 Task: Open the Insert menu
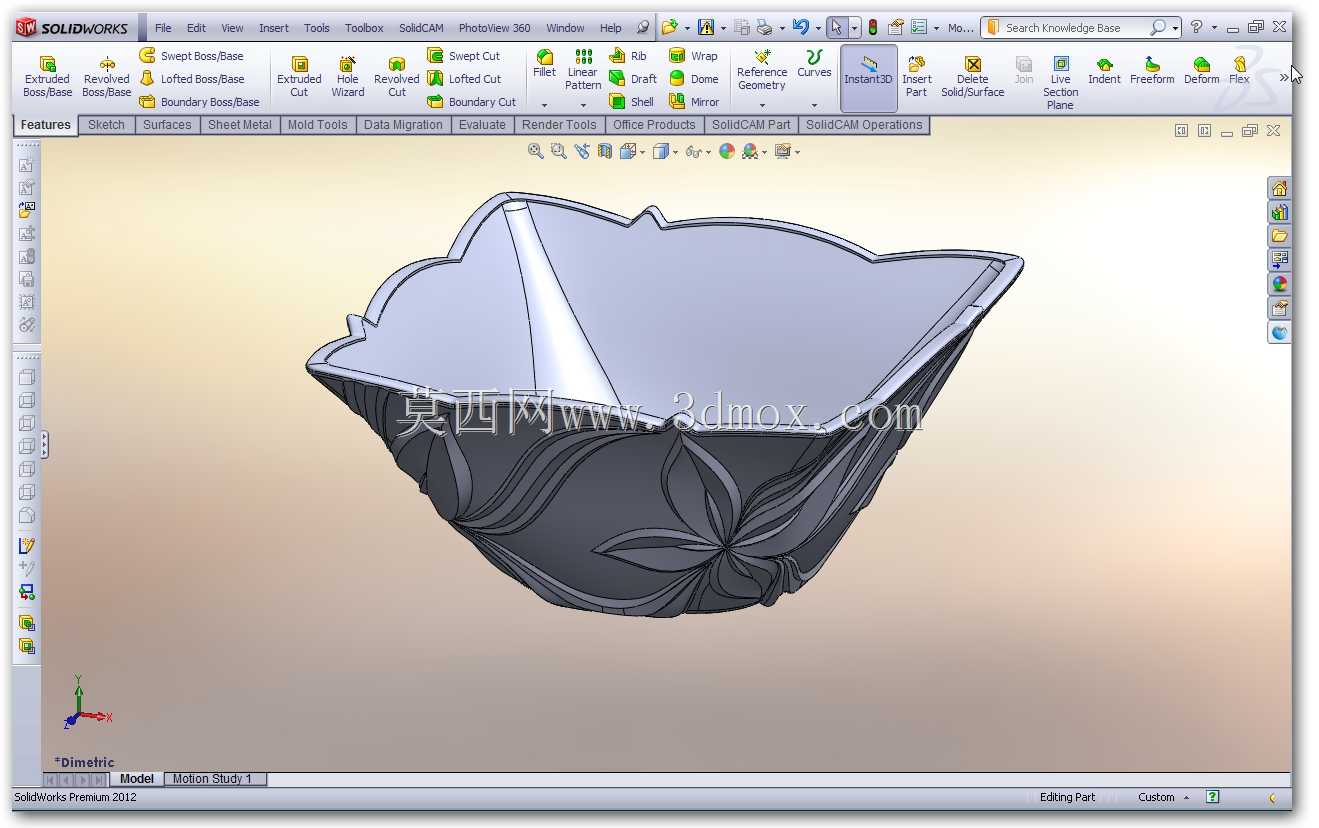coord(274,28)
